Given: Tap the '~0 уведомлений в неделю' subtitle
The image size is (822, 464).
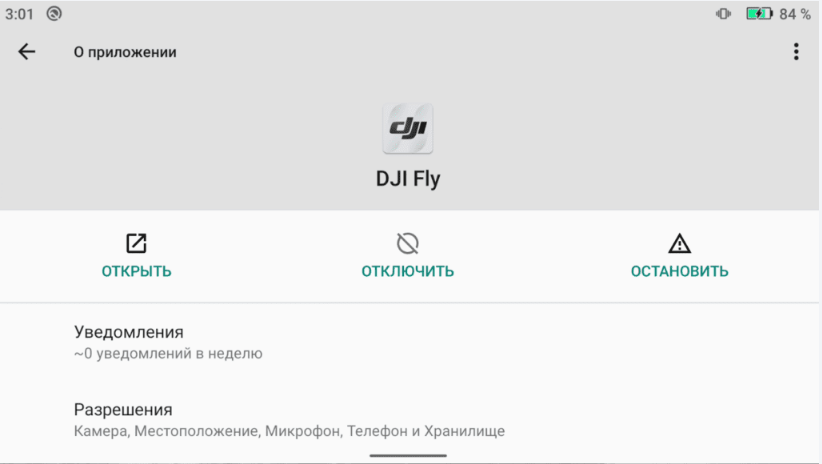Looking at the screenshot, I should (168, 353).
